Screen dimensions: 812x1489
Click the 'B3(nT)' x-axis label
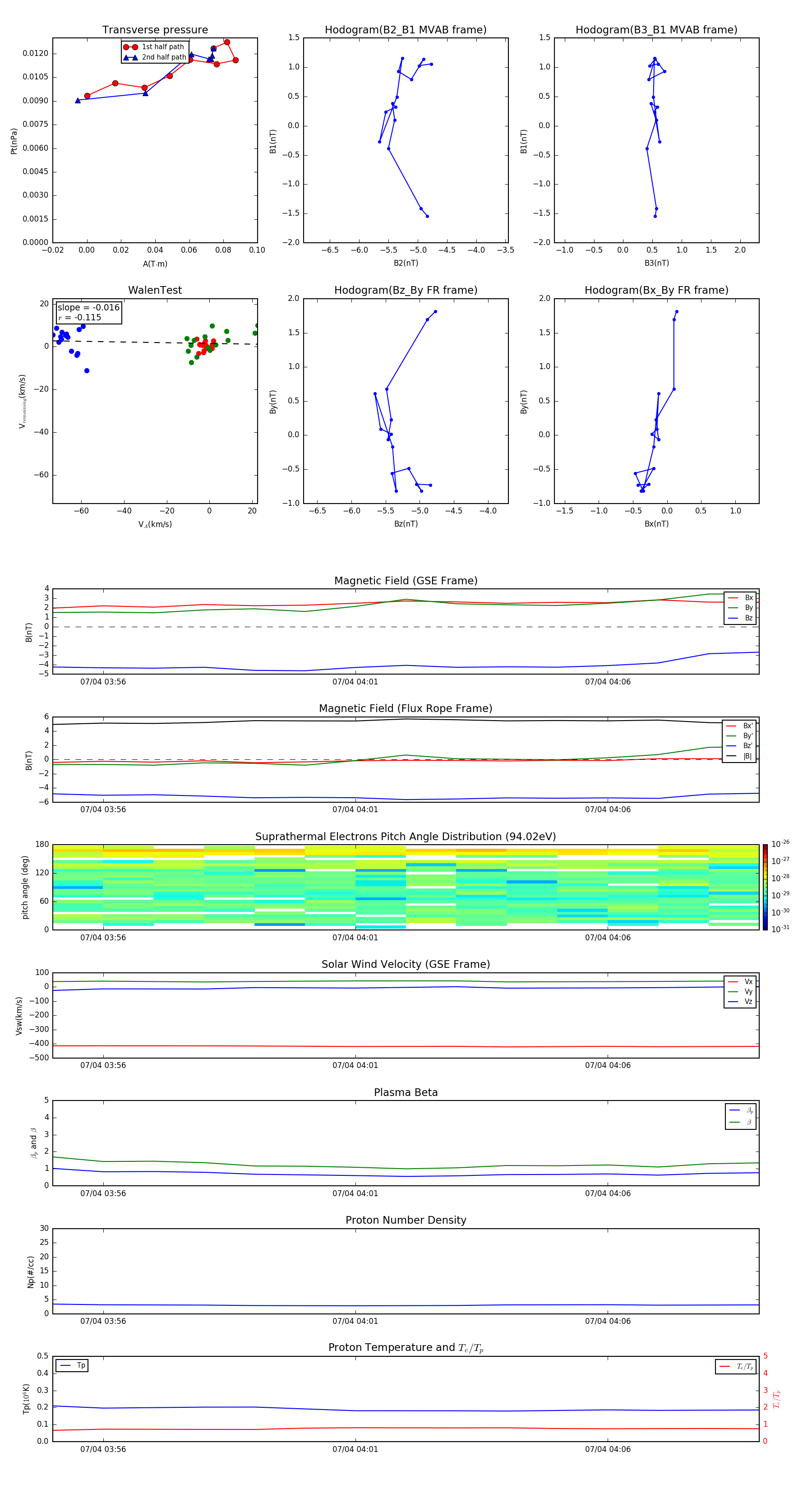pyautogui.click(x=656, y=263)
